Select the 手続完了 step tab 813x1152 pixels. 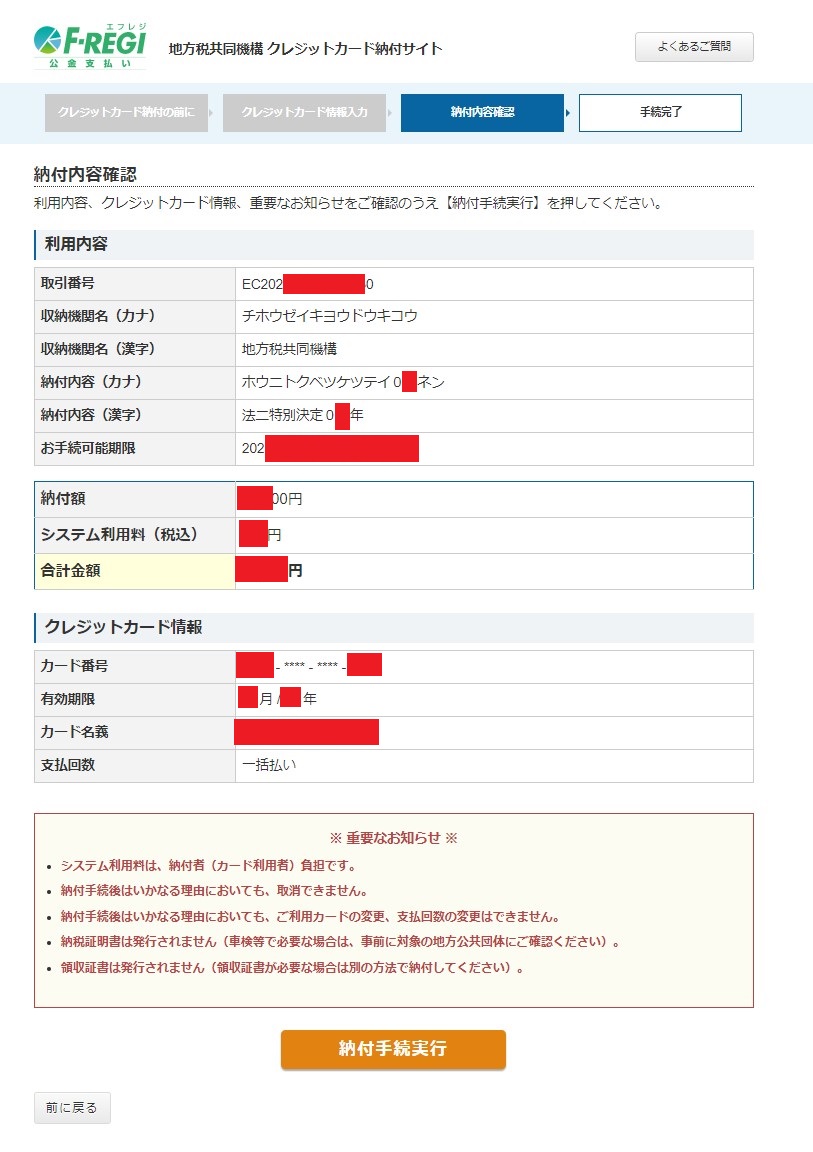[x=660, y=112]
